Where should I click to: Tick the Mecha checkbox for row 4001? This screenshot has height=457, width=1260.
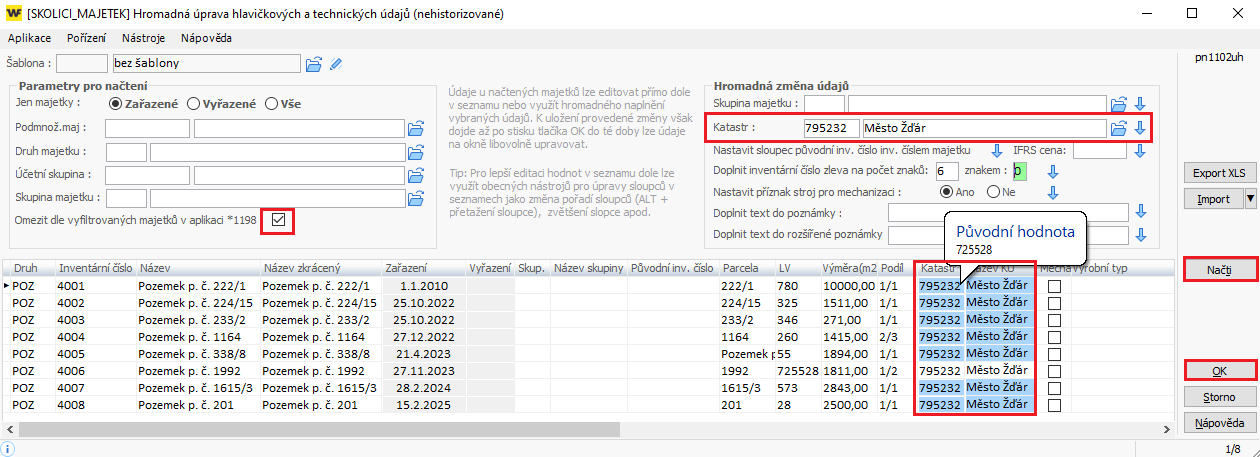1054,287
